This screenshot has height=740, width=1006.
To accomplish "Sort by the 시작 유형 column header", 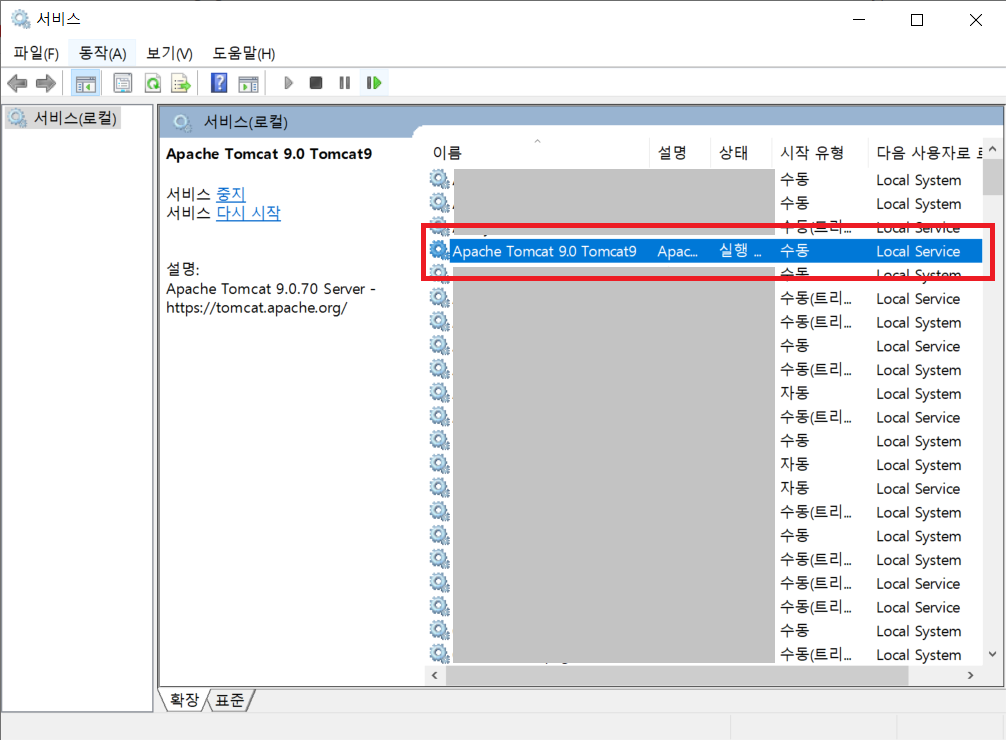I will (x=820, y=153).
